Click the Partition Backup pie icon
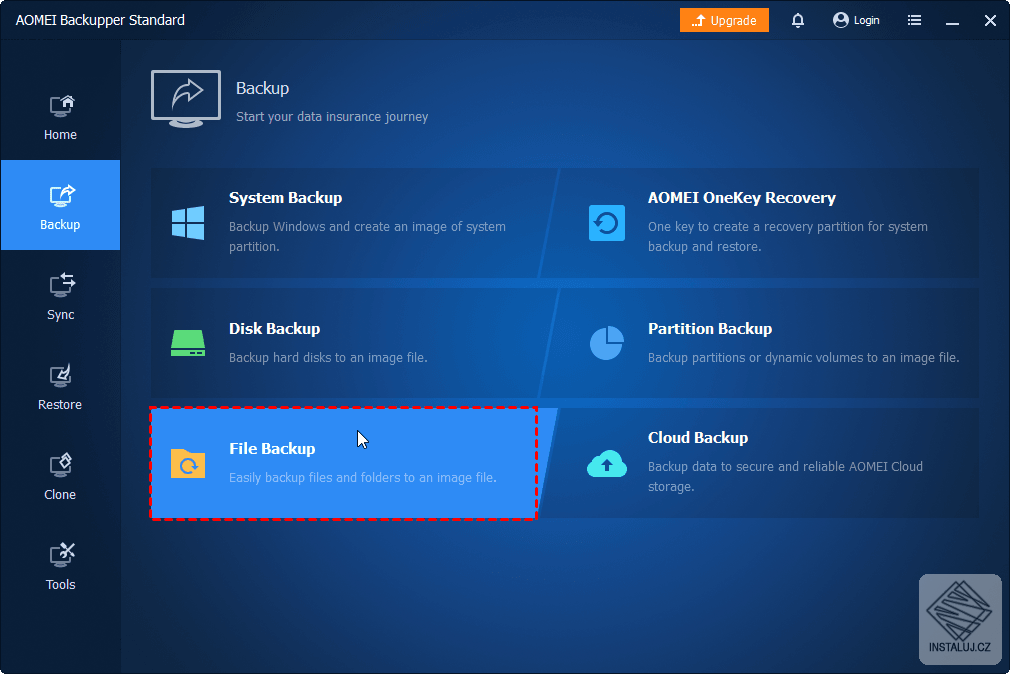Viewport: 1010px width, 674px height. [x=607, y=343]
